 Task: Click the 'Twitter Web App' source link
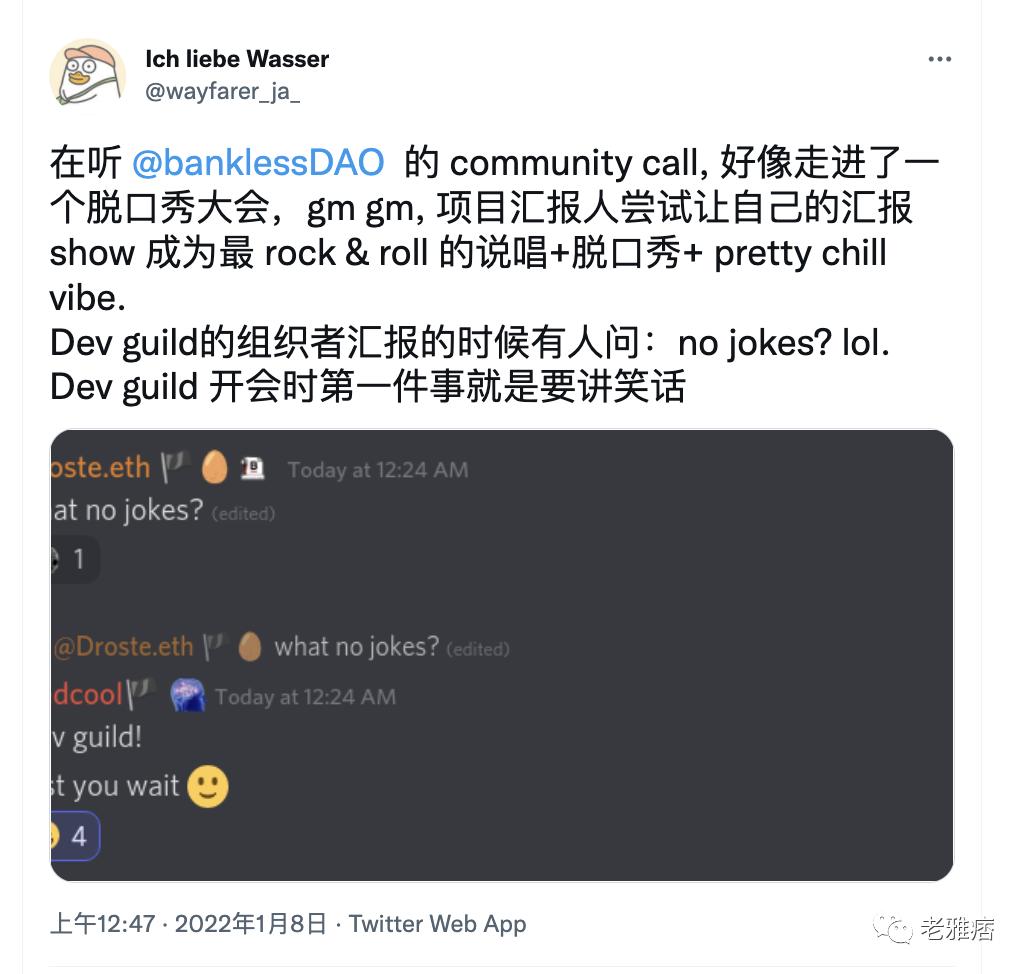437,923
